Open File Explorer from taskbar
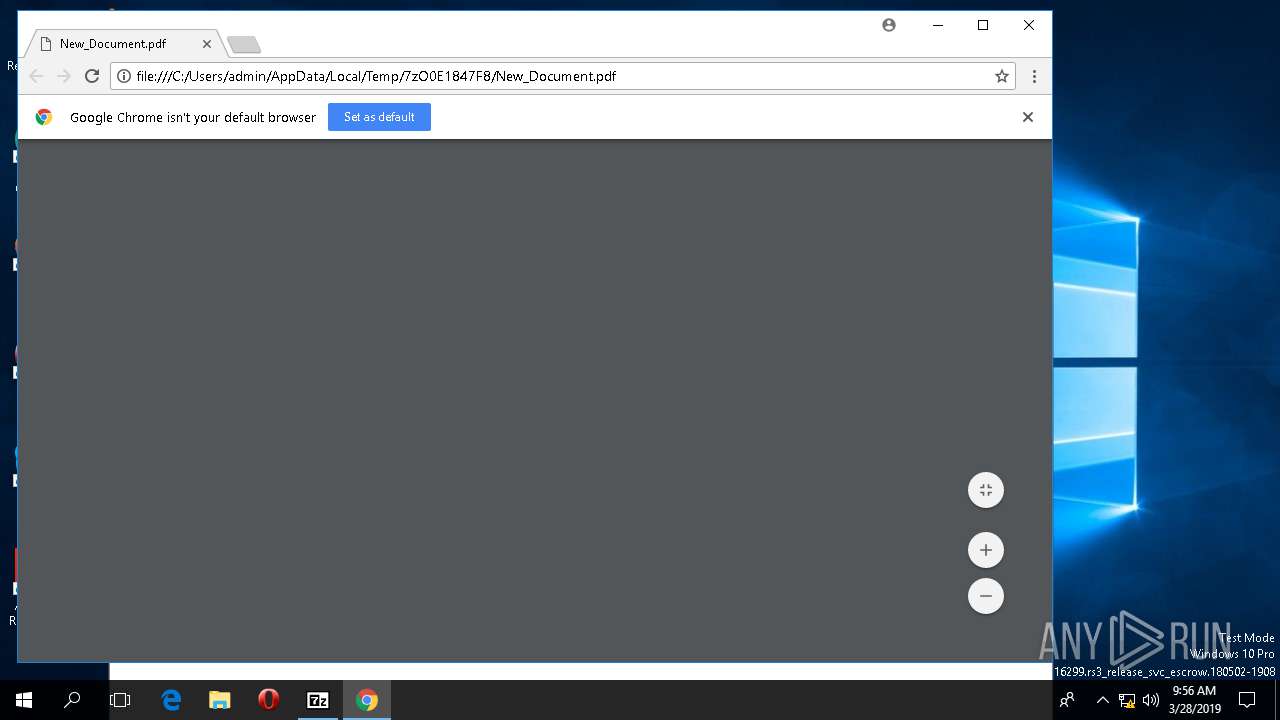 click(220, 700)
